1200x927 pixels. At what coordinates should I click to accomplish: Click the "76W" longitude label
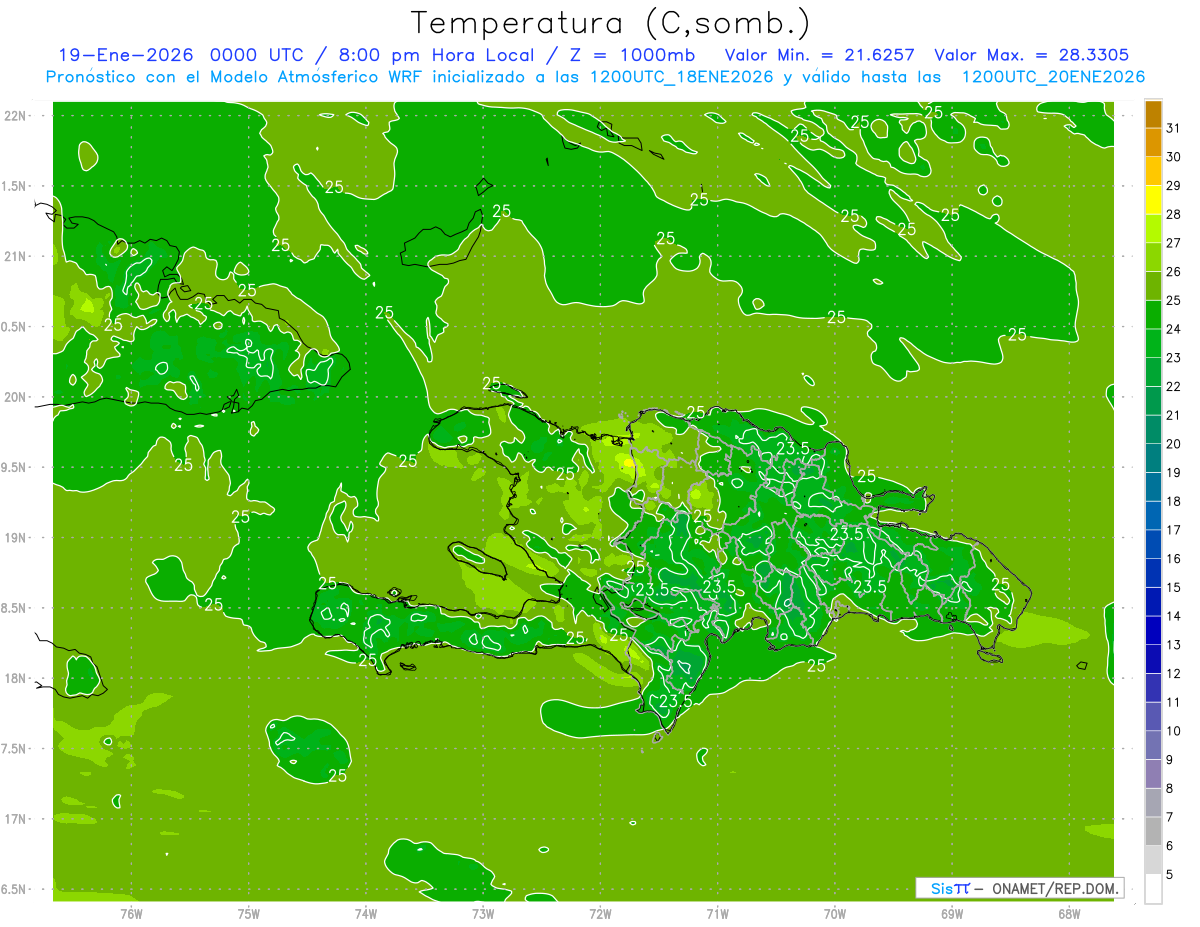131,914
